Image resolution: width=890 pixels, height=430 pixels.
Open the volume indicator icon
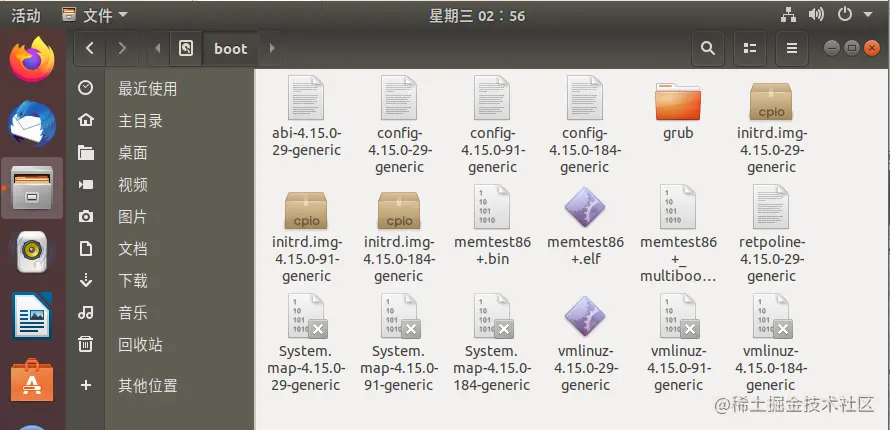pos(816,15)
